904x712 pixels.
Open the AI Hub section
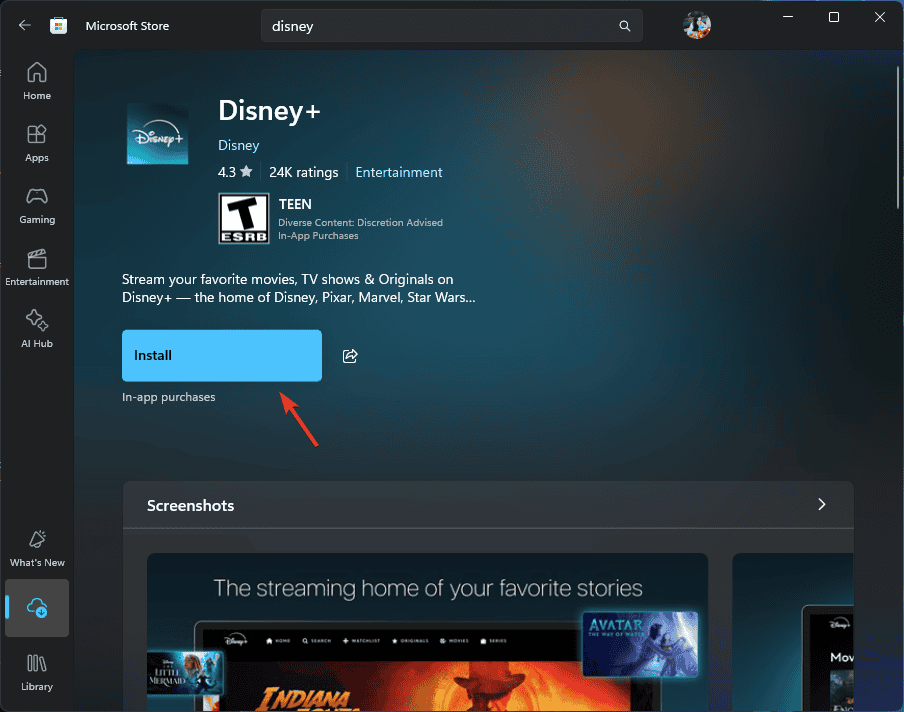[x=36, y=328]
